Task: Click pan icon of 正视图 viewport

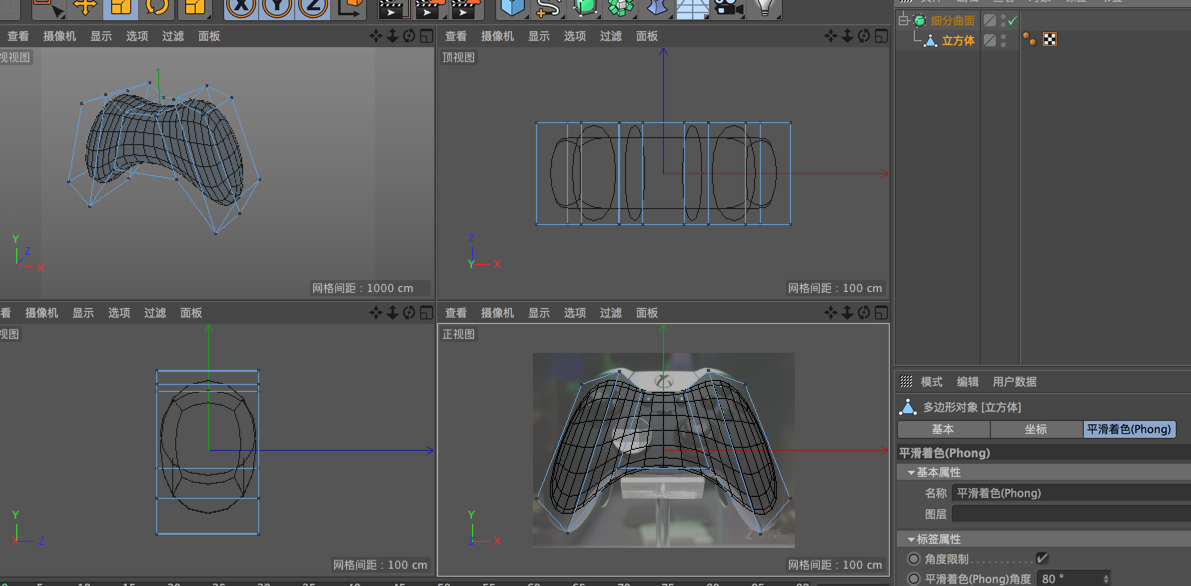Action: 831,312
